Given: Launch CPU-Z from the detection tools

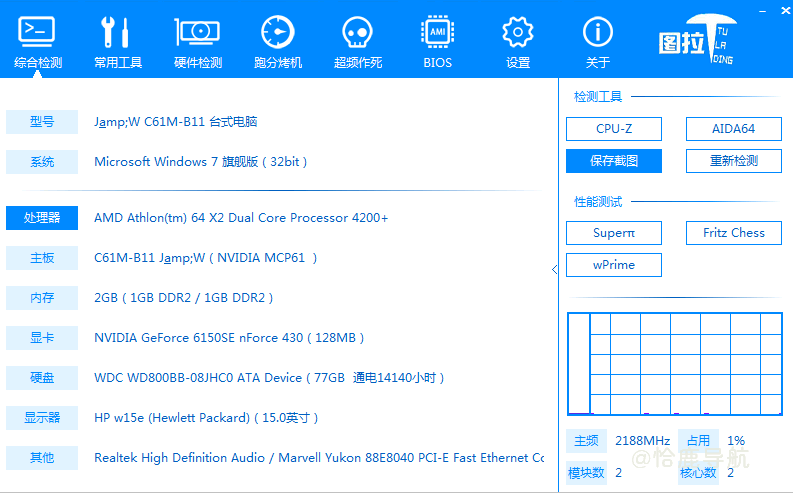Looking at the screenshot, I should tap(614, 129).
